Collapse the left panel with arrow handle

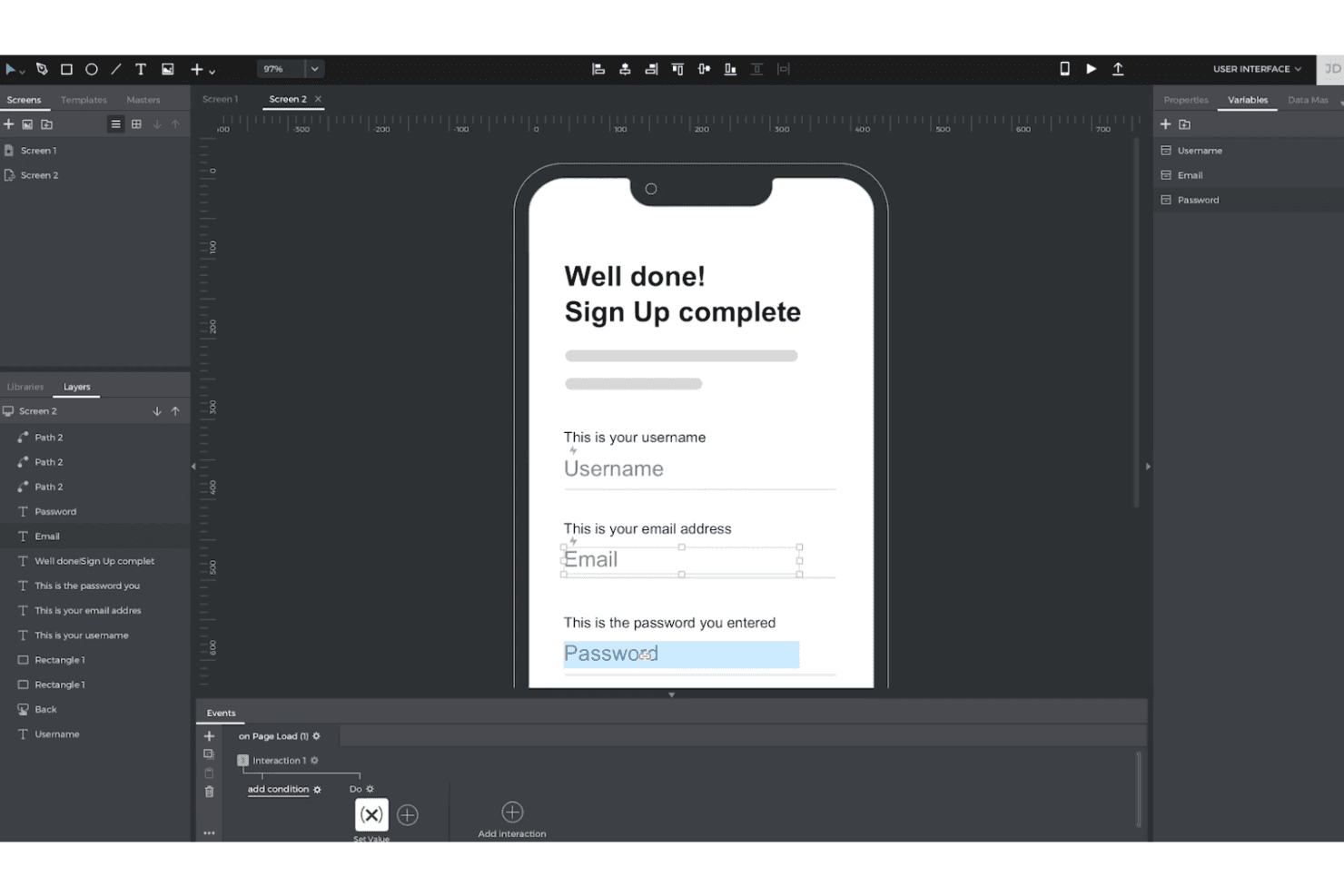click(193, 467)
